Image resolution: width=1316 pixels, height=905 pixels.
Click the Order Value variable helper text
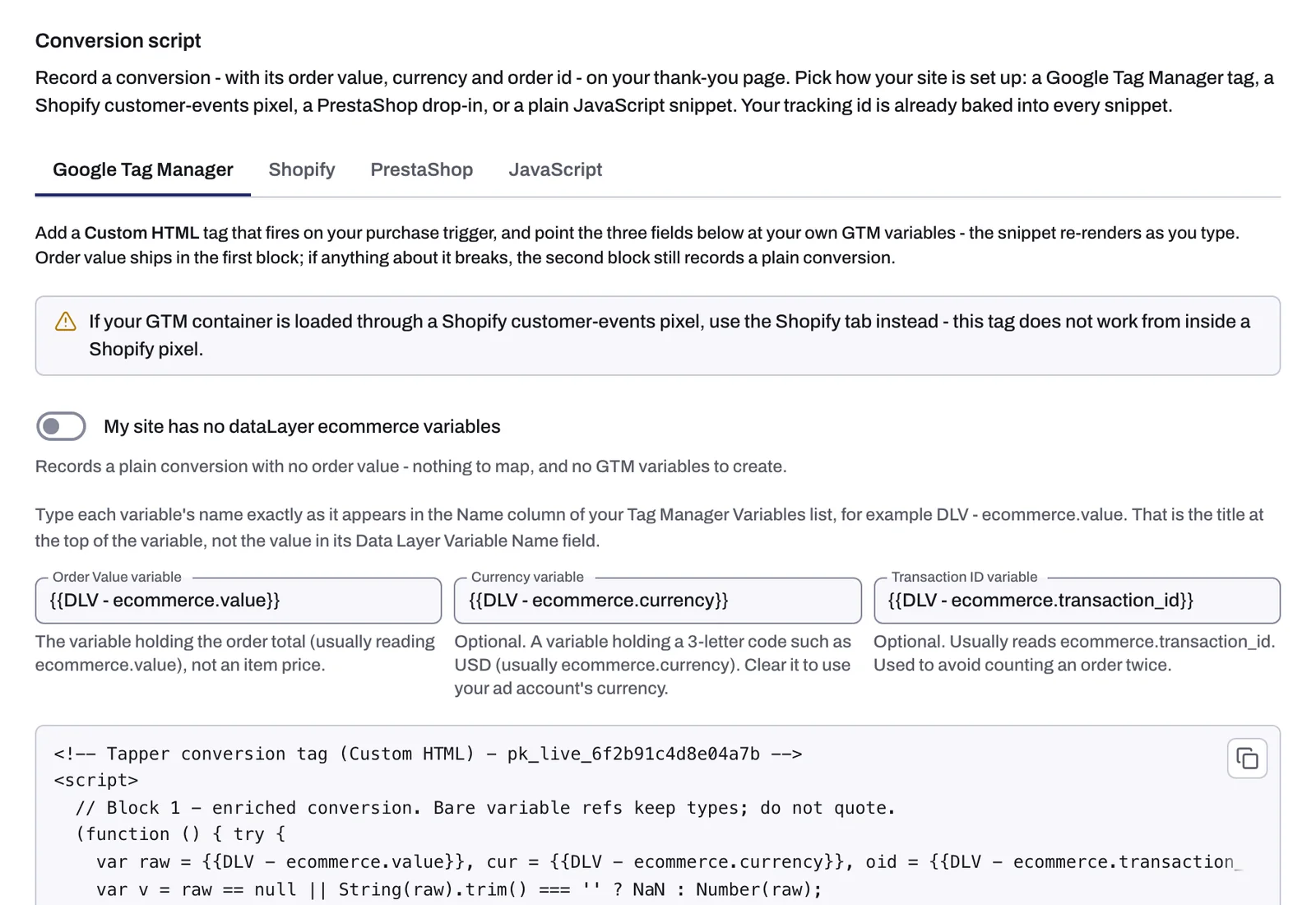235,653
